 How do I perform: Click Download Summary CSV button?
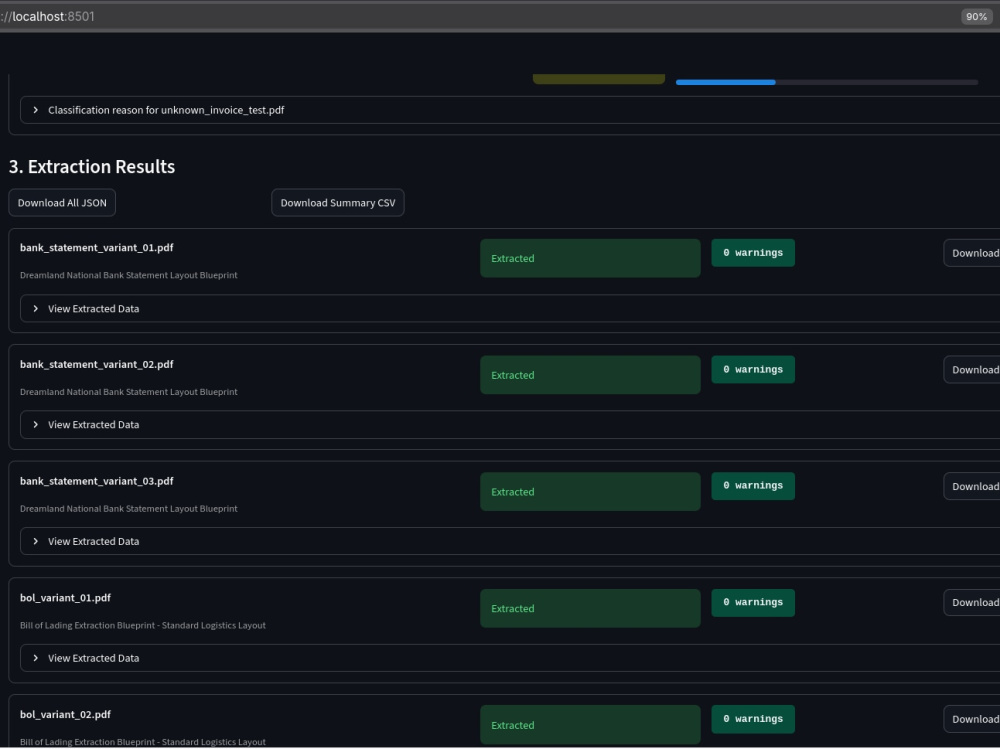tap(337, 203)
